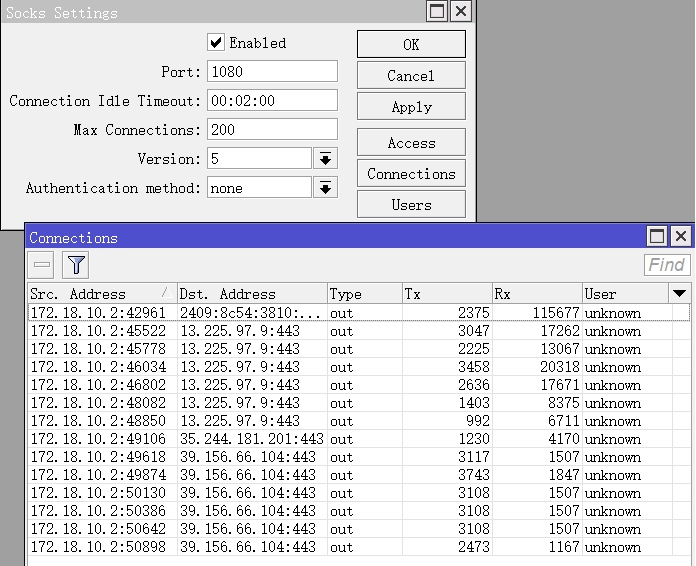Open the column selector arrow in table header

[679, 294]
